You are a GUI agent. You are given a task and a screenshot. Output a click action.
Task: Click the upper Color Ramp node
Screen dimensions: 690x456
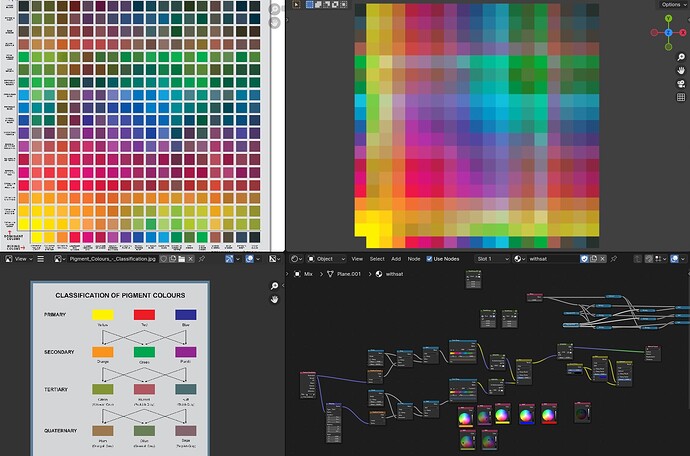[x=463, y=351]
